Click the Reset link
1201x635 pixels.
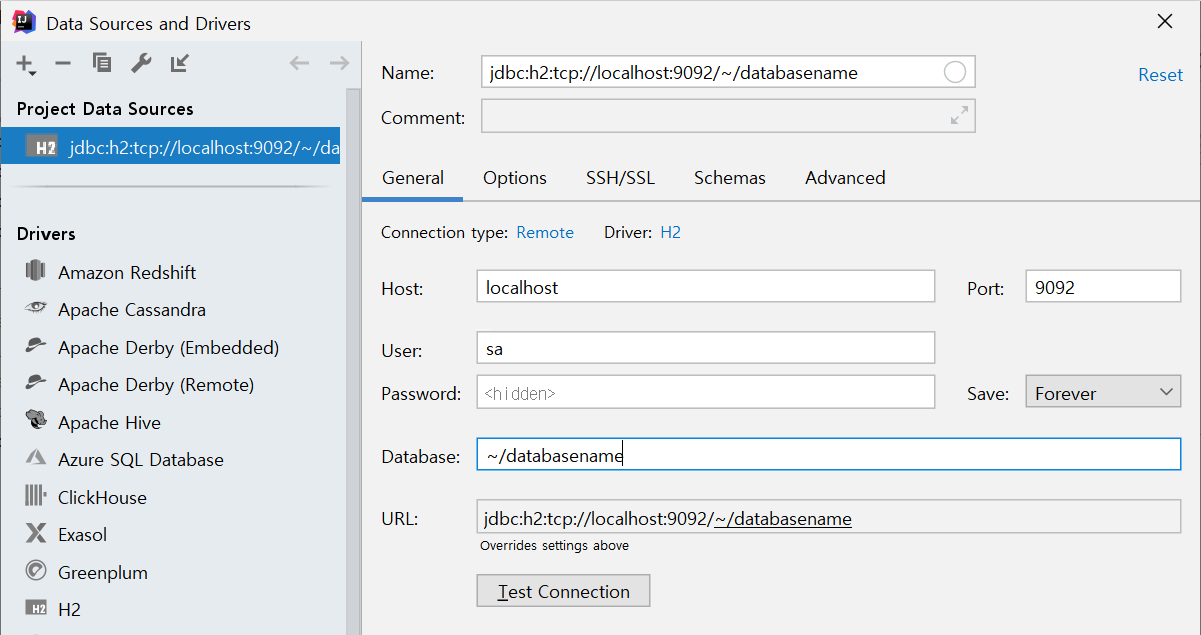click(1160, 75)
